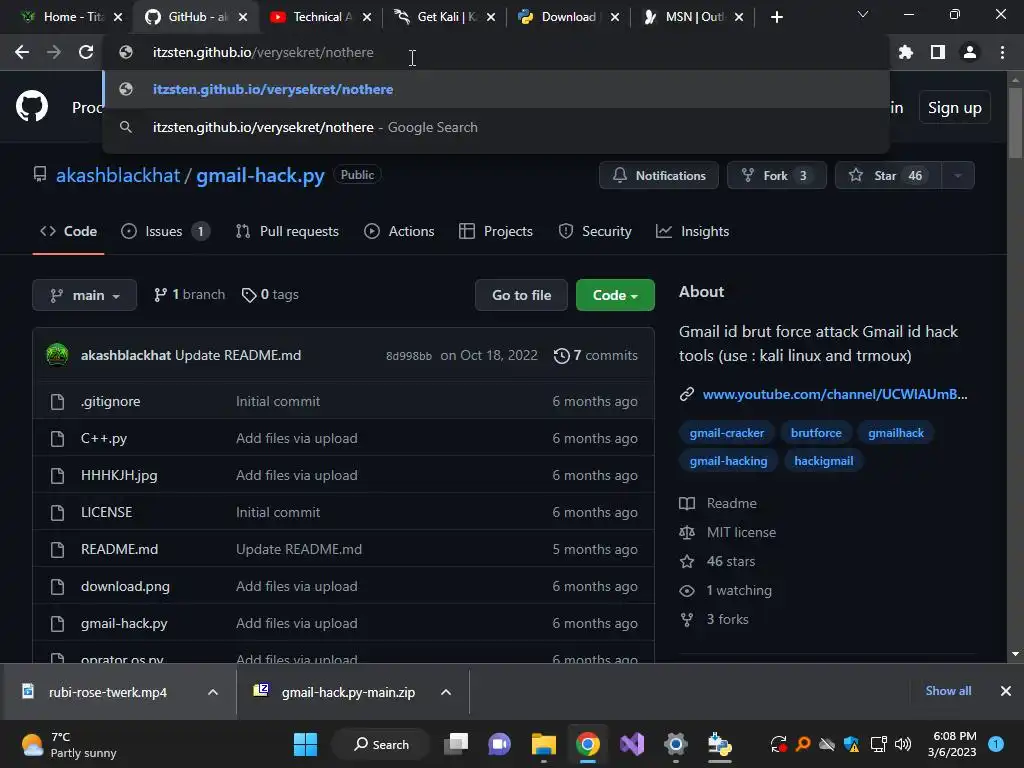Expand rubi-rose-twerk.mp4 download options chevron
This screenshot has width=1024, height=768.
213,692
